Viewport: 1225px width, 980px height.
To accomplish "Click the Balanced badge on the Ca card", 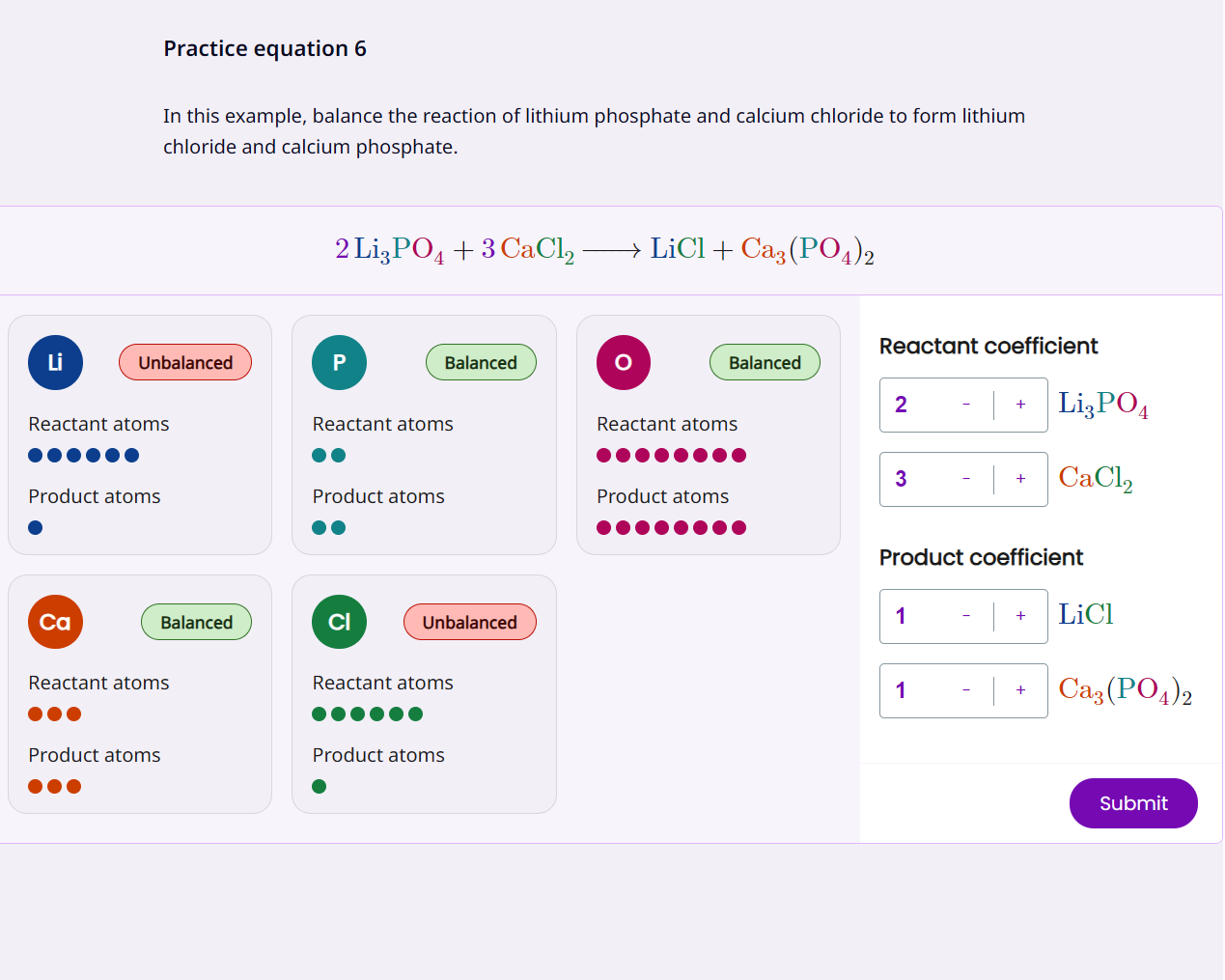I will [x=197, y=623].
